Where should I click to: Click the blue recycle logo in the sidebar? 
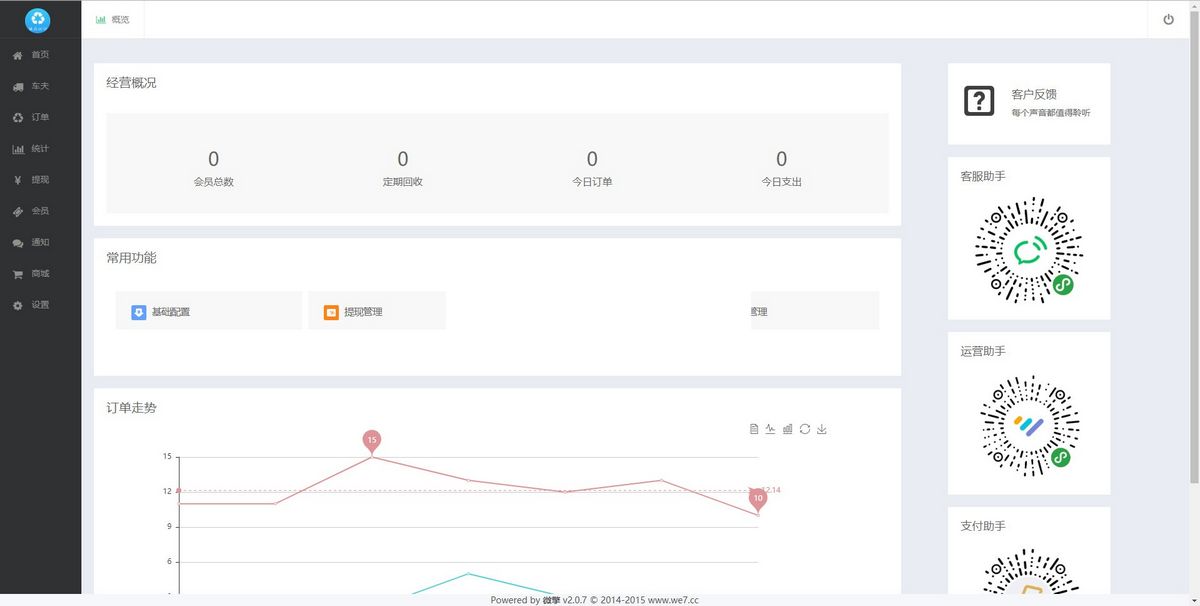tap(38, 19)
